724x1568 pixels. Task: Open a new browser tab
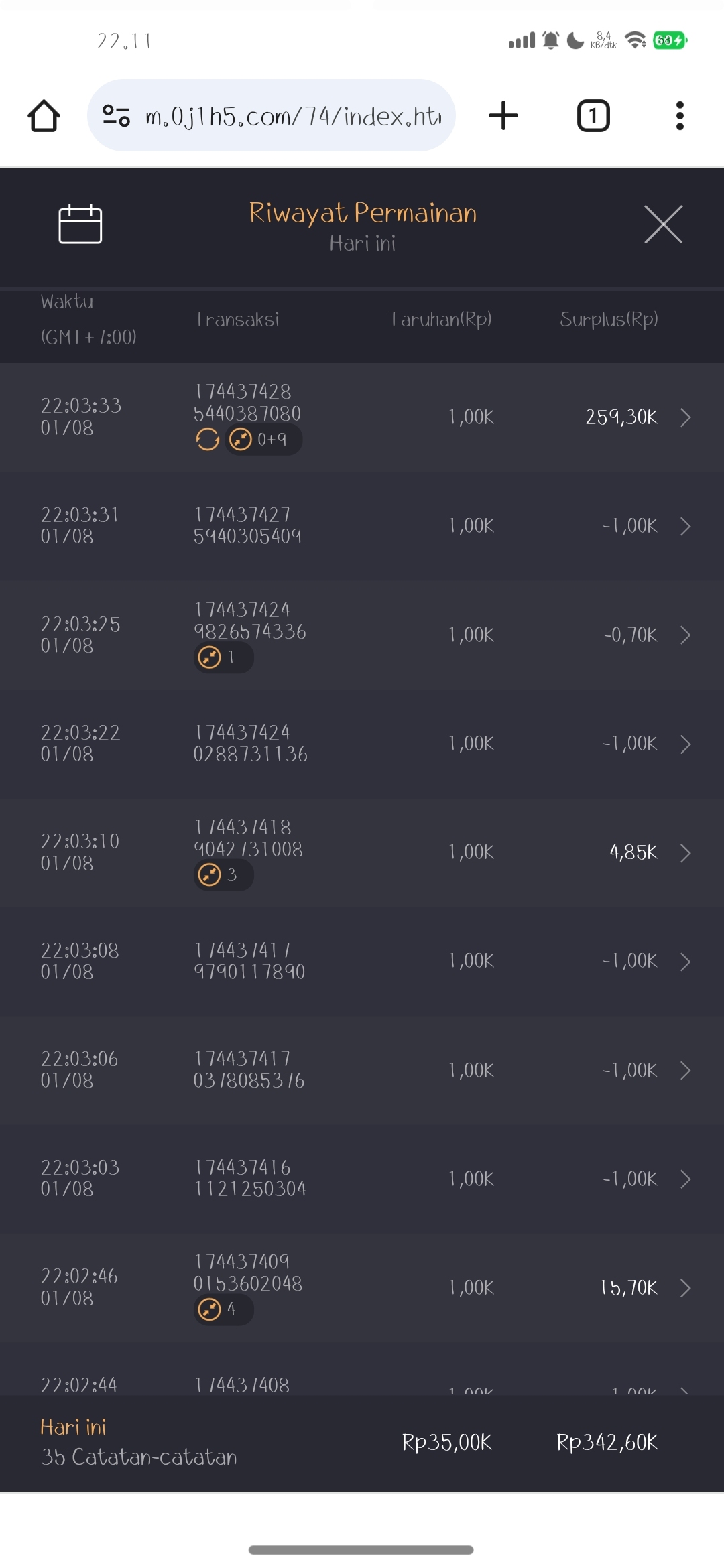(x=503, y=116)
